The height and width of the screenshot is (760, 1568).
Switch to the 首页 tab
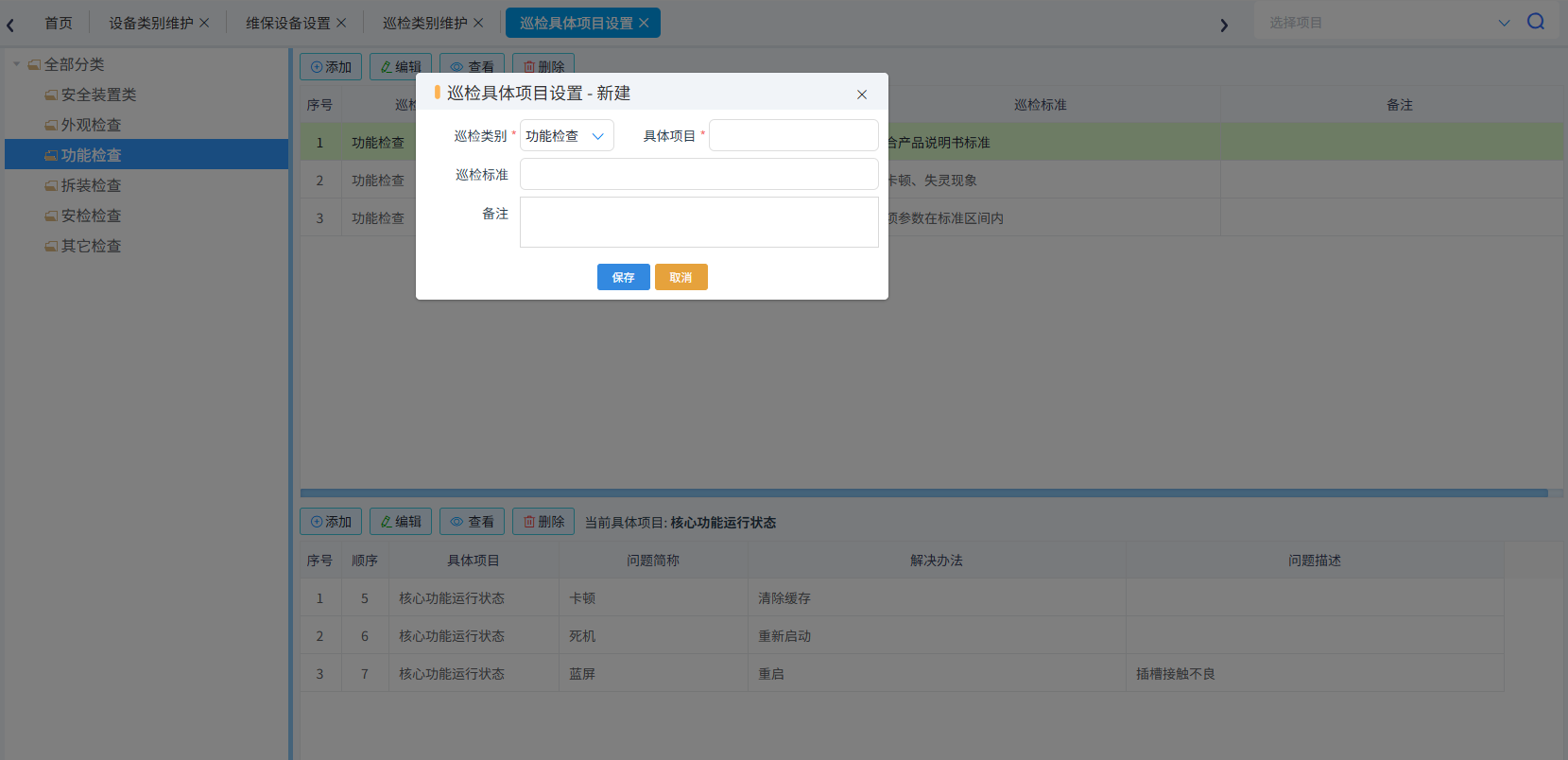pyautogui.click(x=59, y=23)
